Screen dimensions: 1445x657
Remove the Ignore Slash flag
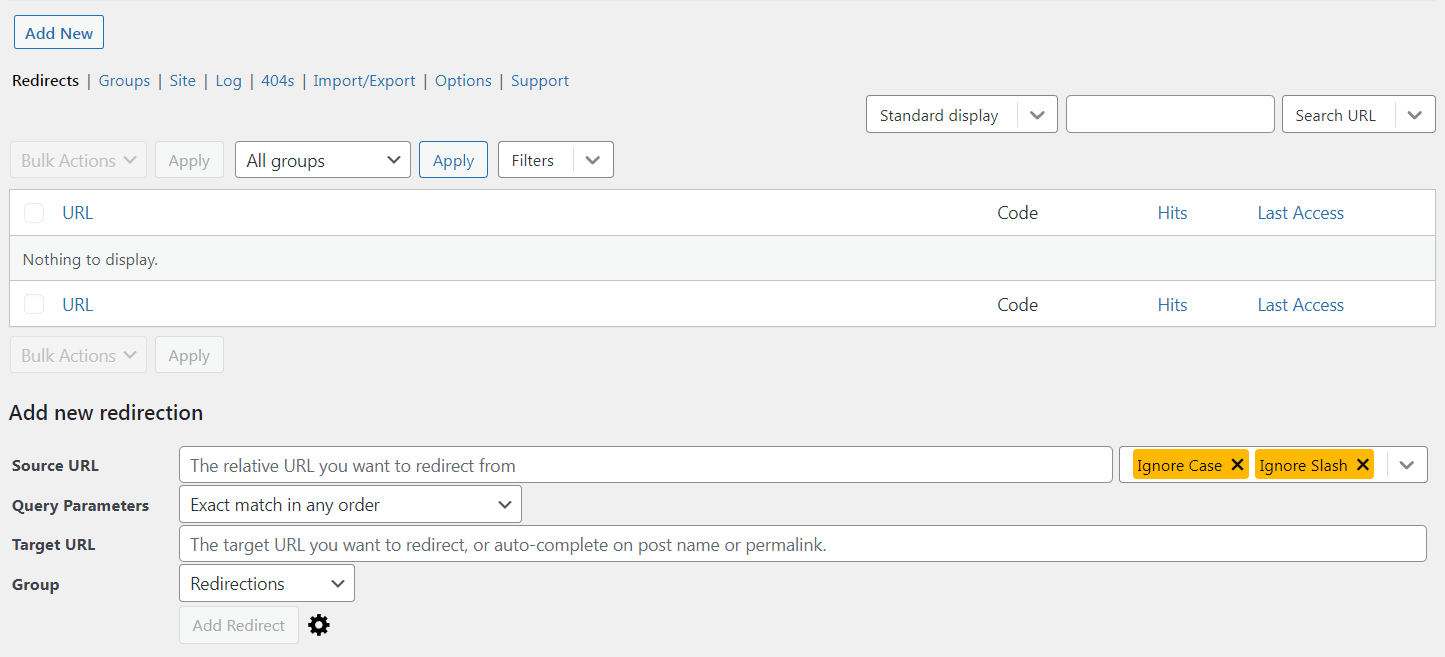1363,464
